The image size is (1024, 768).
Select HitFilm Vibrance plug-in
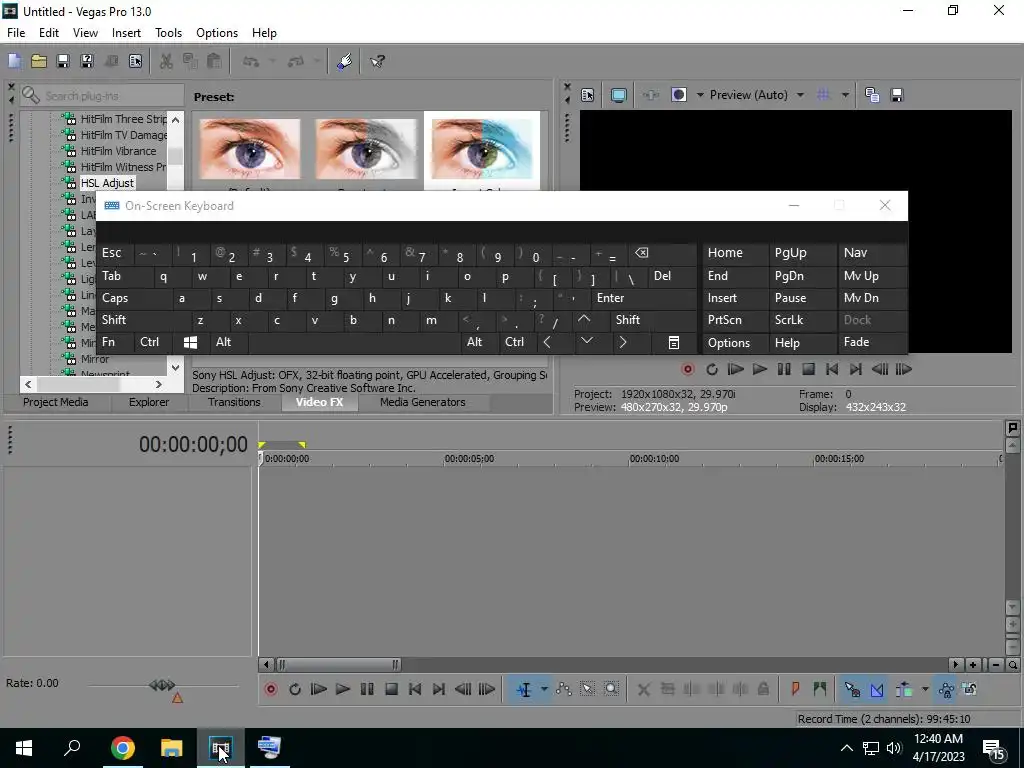[118, 151]
